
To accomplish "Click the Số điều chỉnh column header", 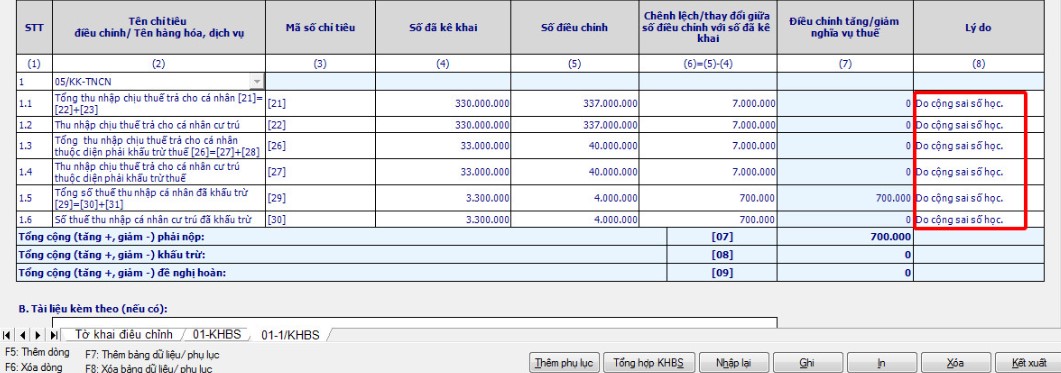I will (x=574, y=28).
